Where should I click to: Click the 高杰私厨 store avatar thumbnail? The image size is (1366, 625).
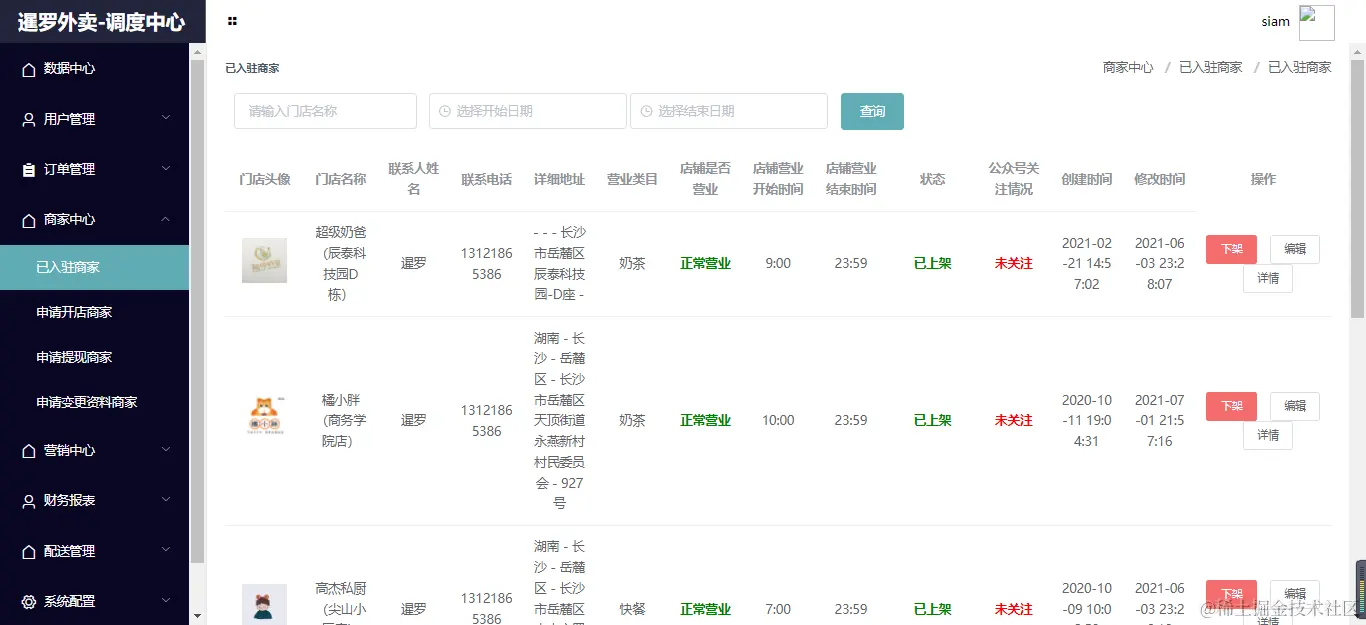pos(264,605)
